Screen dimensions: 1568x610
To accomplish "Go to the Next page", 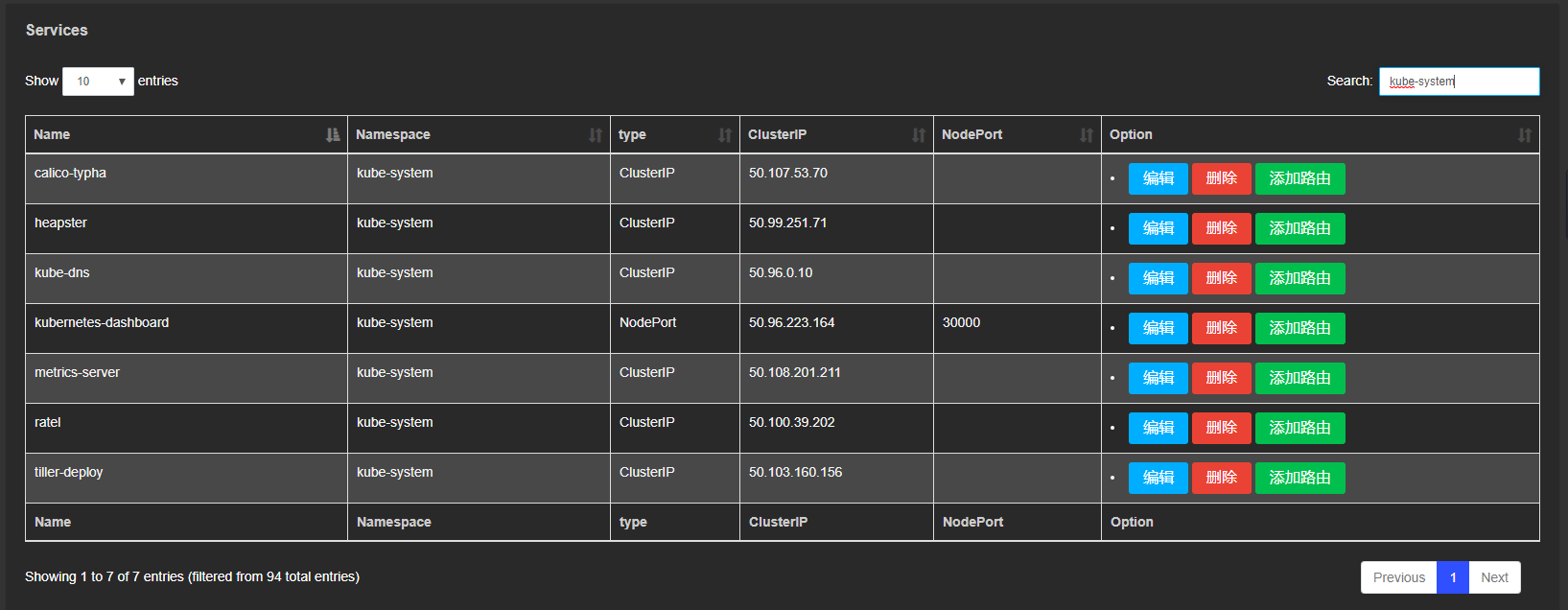I will 1494,577.
